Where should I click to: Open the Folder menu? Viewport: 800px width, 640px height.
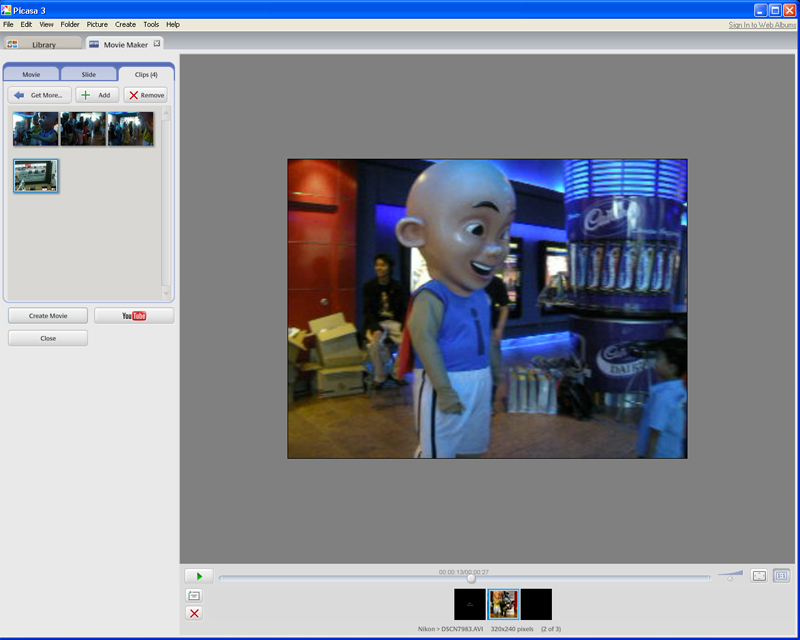pyautogui.click(x=70, y=24)
